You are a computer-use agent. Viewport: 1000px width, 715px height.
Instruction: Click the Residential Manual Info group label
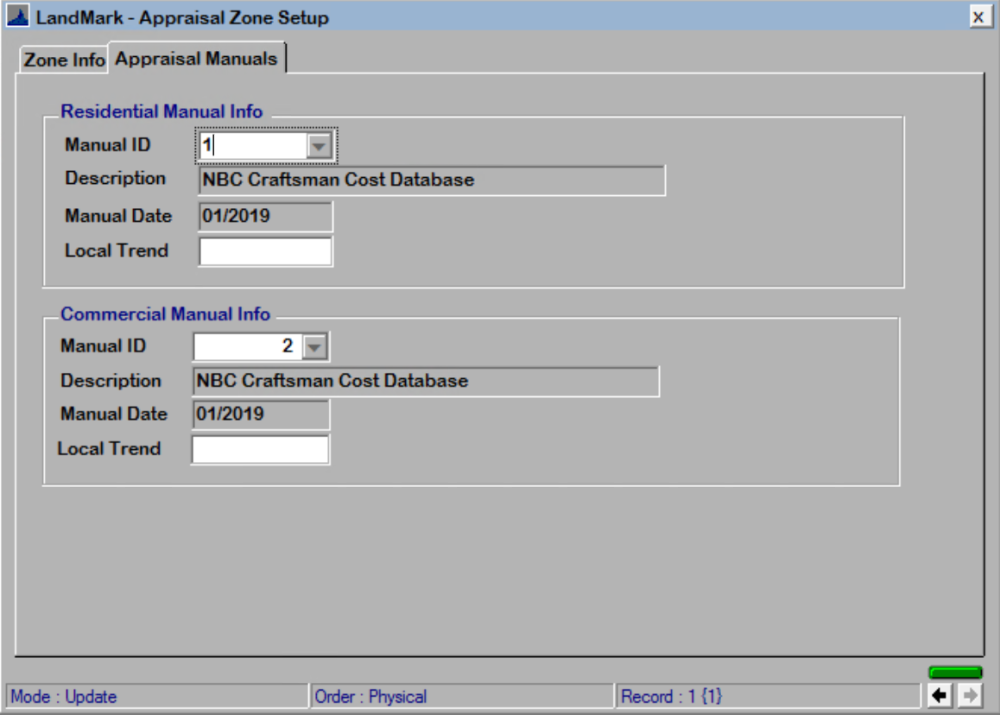[x=161, y=111]
